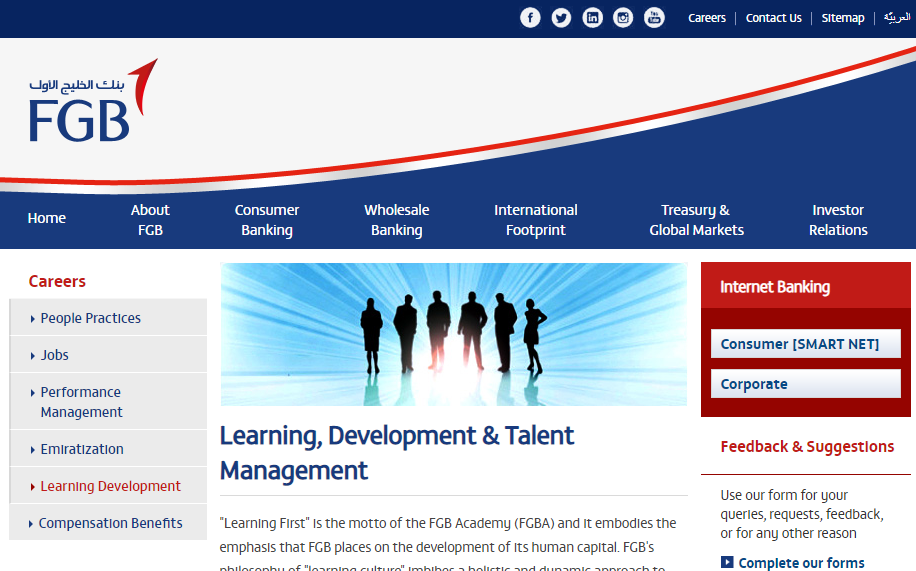Select Jobs in the sidebar

click(109, 355)
